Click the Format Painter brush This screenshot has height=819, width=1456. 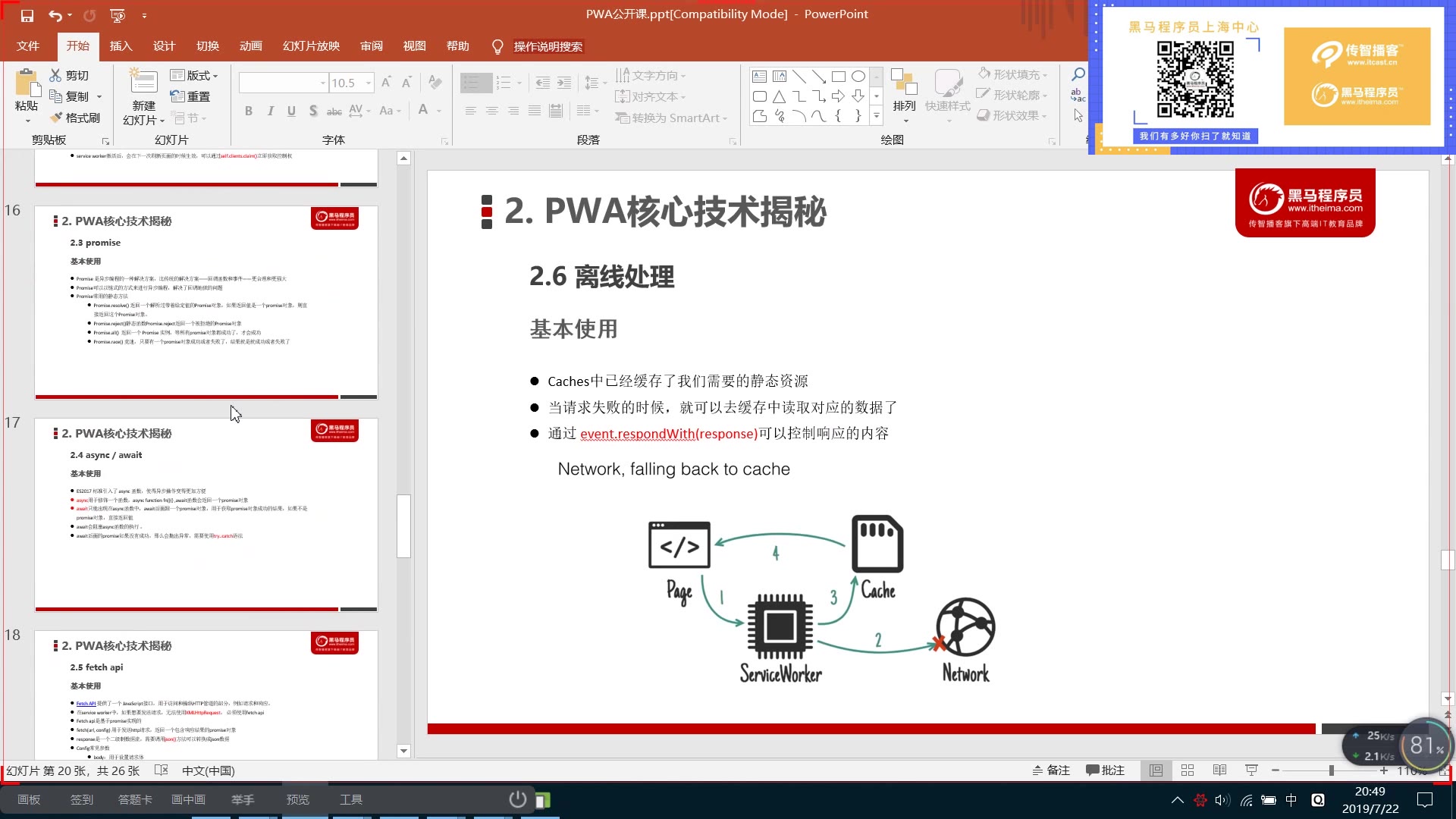pyautogui.click(x=74, y=118)
